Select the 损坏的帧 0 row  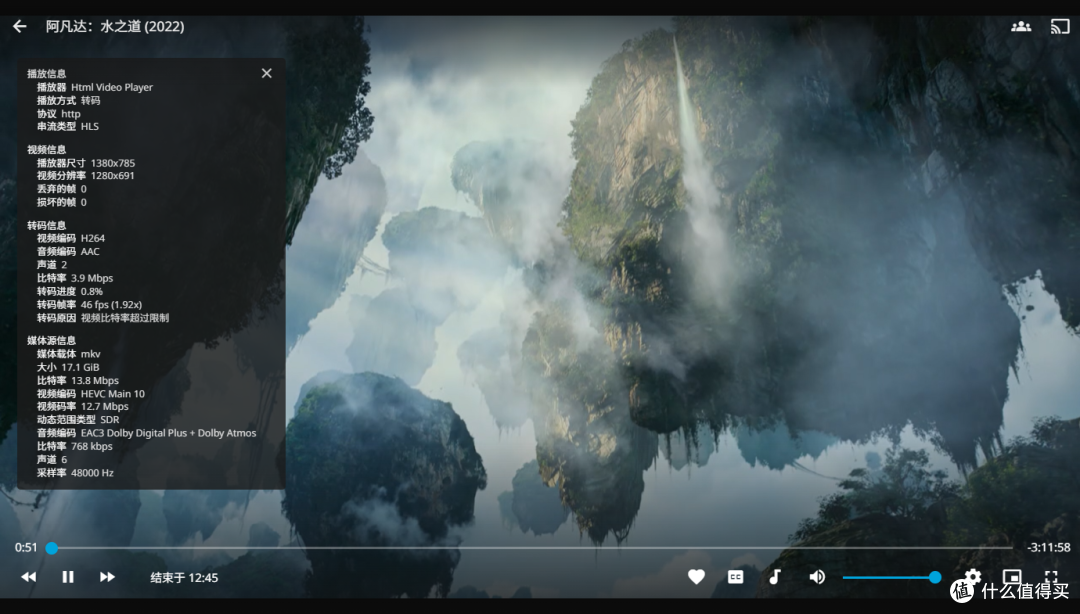(62, 203)
